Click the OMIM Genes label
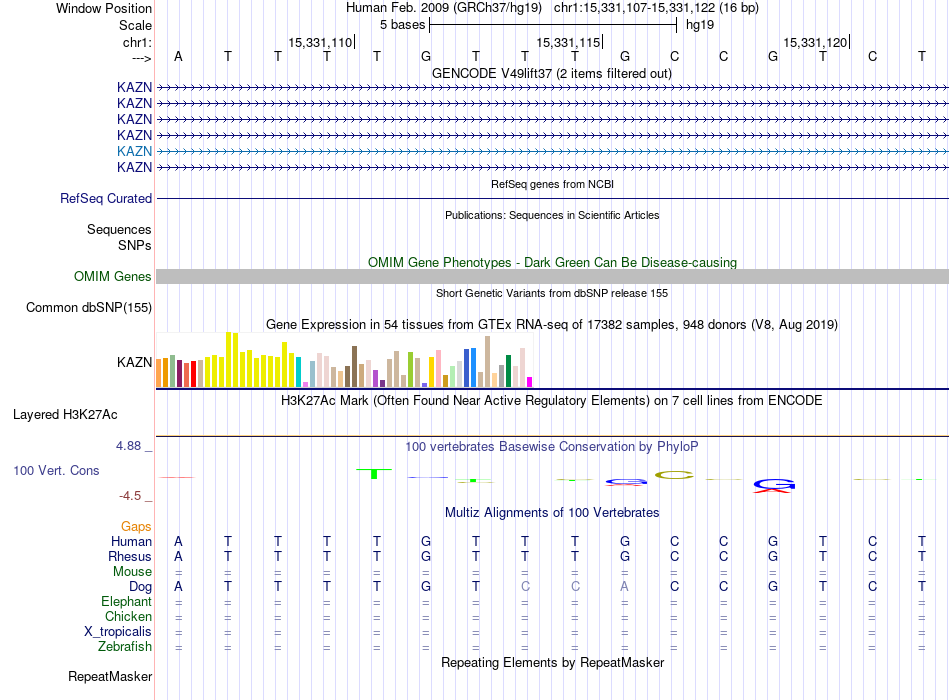950x700 pixels. pos(113,276)
